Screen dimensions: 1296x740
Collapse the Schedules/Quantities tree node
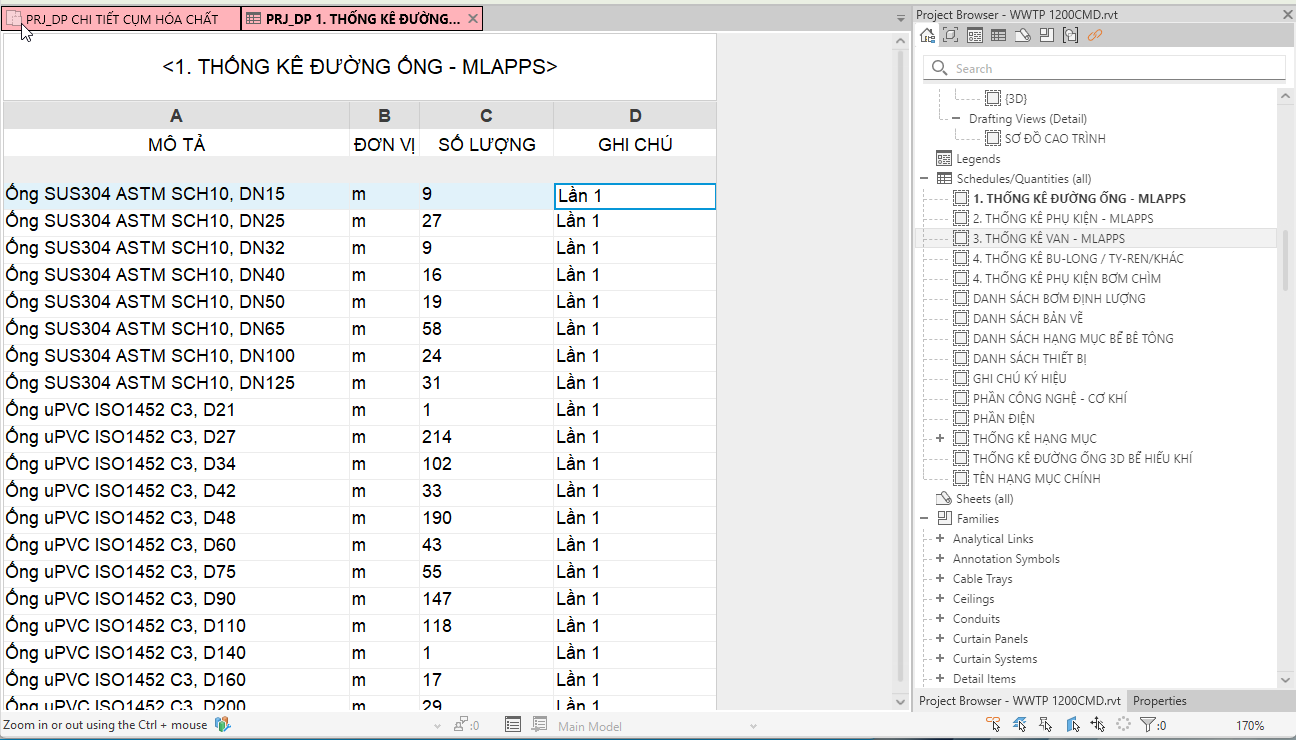click(924, 179)
